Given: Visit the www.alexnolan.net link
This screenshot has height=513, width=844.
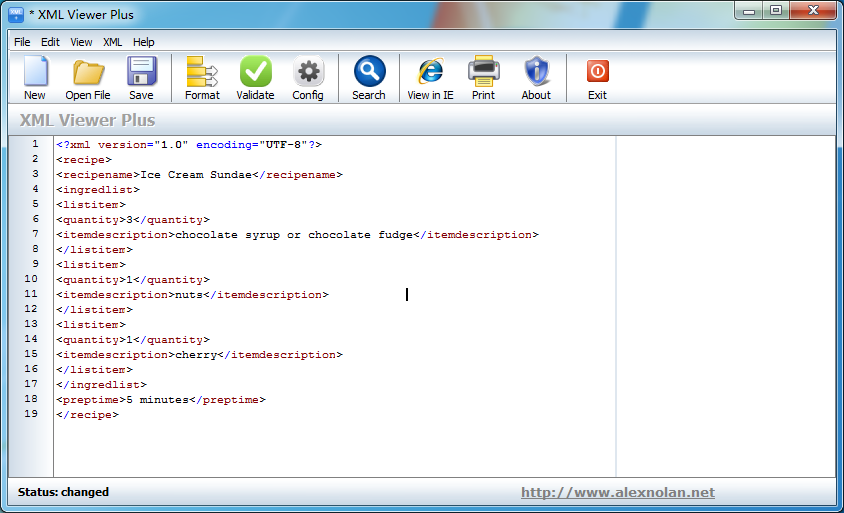Looking at the screenshot, I should [x=617, y=492].
